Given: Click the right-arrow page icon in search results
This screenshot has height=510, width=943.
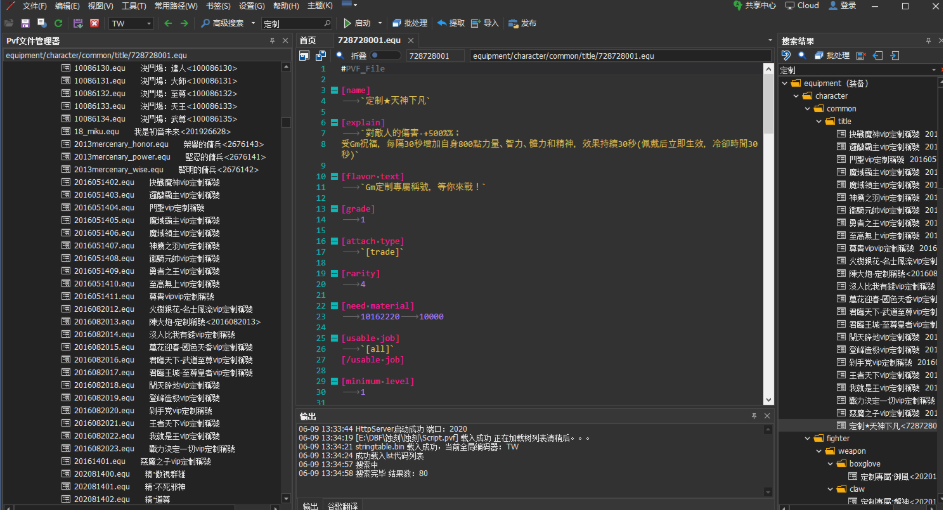Looking at the screenshot, I should [895, 55].
